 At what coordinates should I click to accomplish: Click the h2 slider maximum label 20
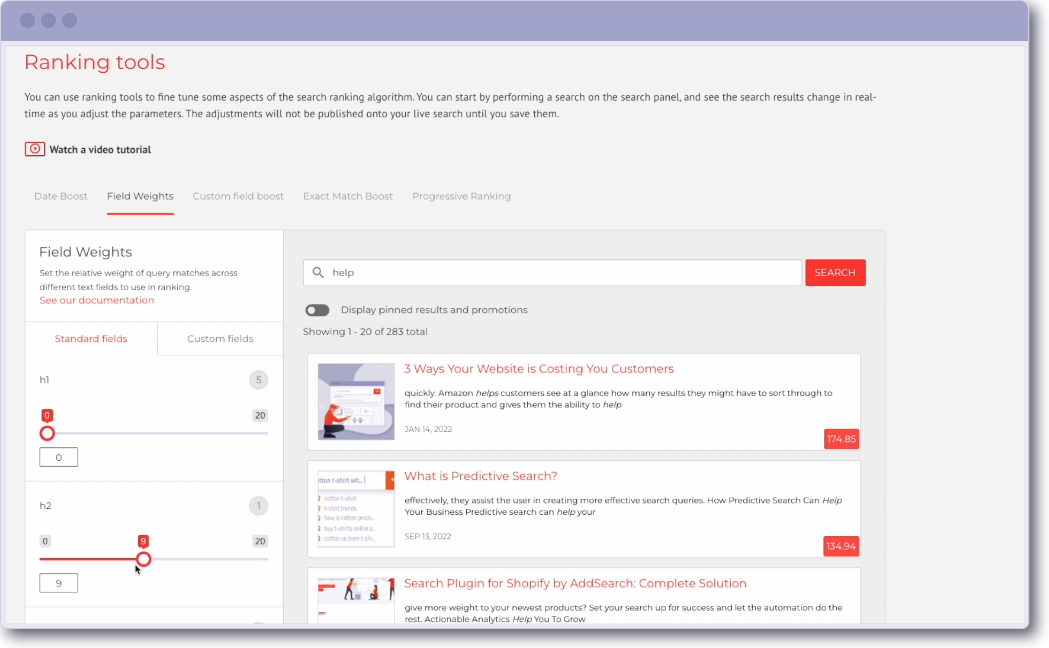(x=260, y=541)
